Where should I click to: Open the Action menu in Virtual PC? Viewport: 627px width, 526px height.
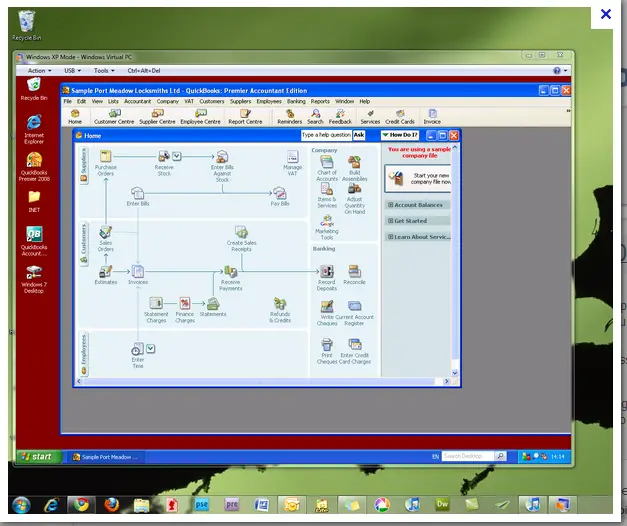(x=39, y=70)
